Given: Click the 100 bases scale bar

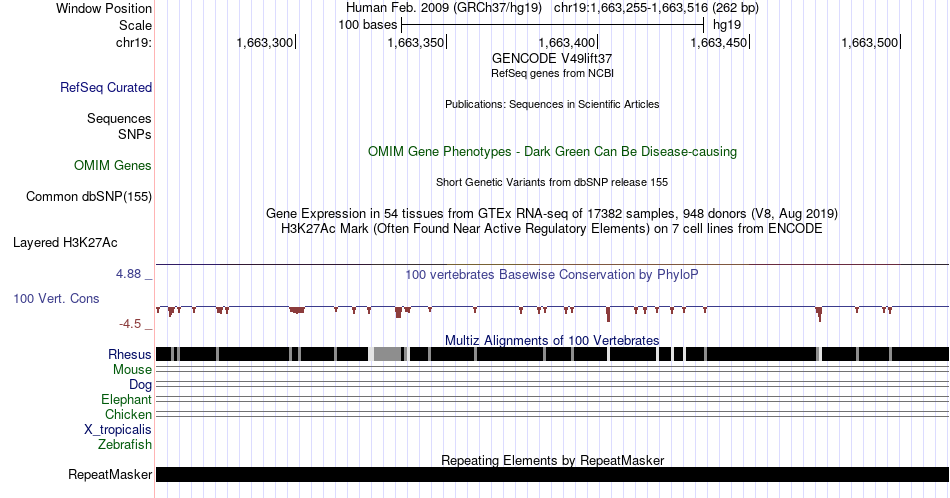Looking at the screenshot, I should (553, 25).
